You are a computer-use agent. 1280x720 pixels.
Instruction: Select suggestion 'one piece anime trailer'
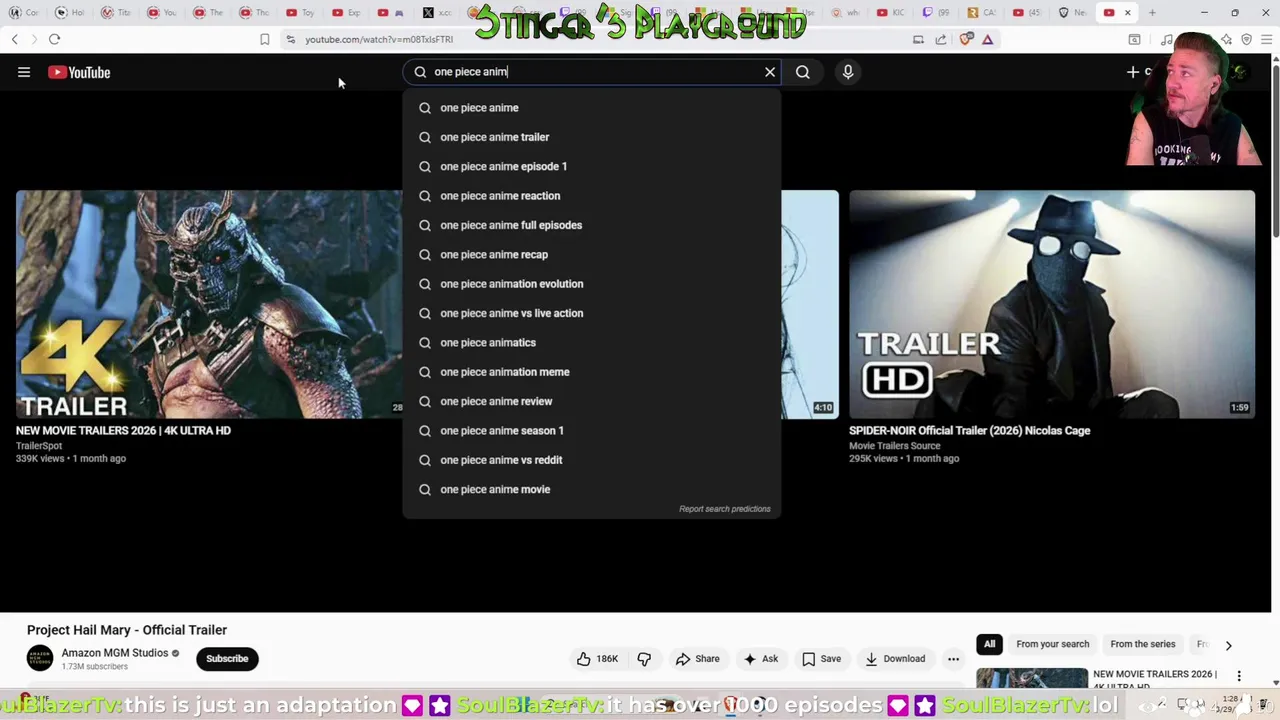coord(592,137)
